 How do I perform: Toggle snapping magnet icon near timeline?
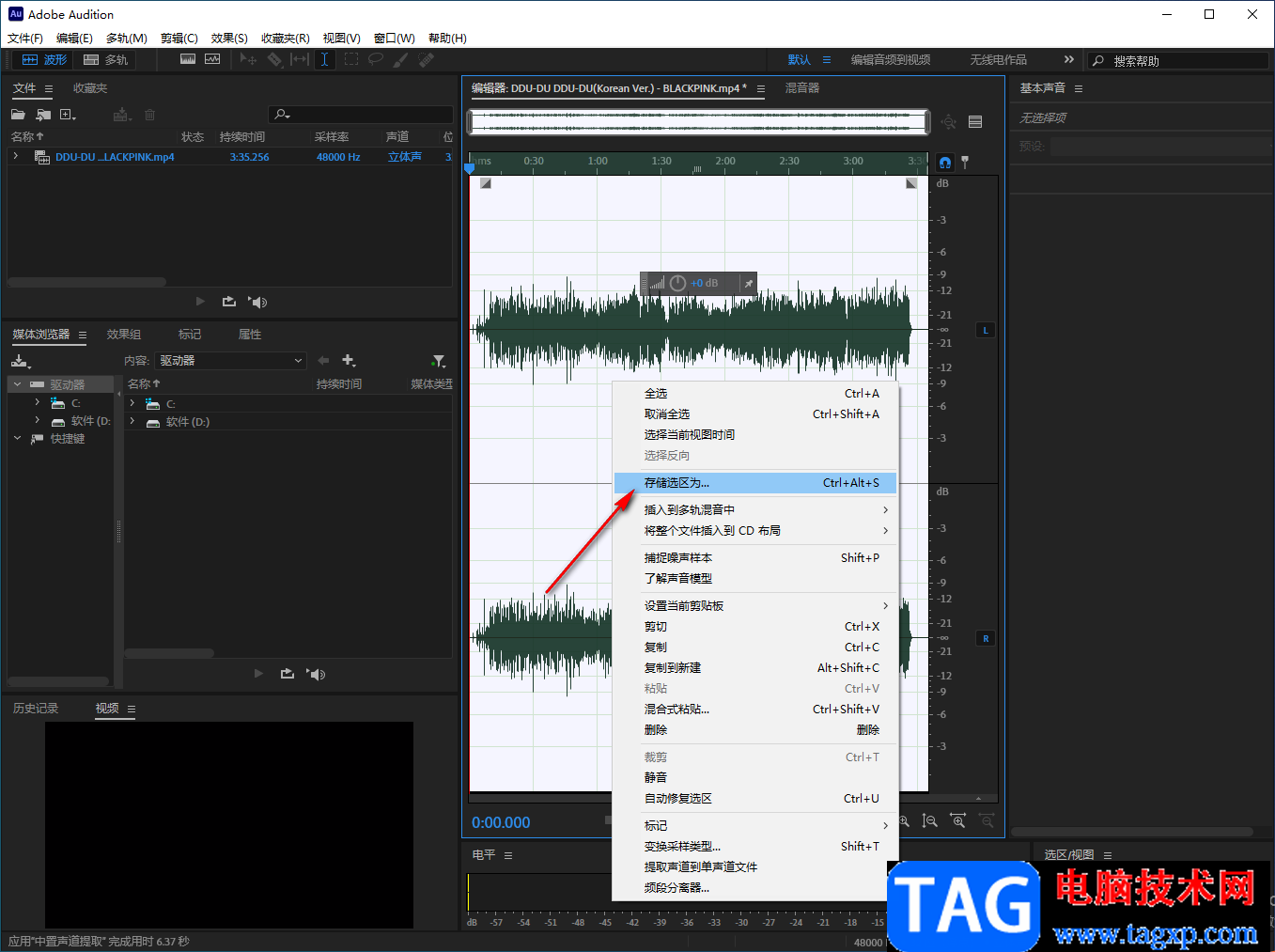[x=945, y=163]
